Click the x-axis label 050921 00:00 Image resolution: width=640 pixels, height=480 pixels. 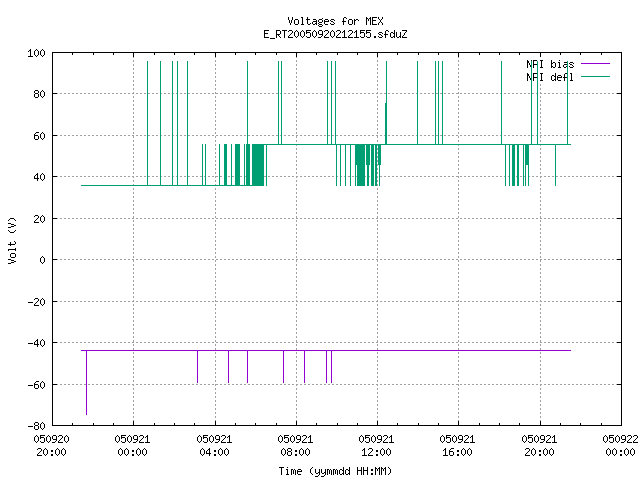click(x=133, y=445)
